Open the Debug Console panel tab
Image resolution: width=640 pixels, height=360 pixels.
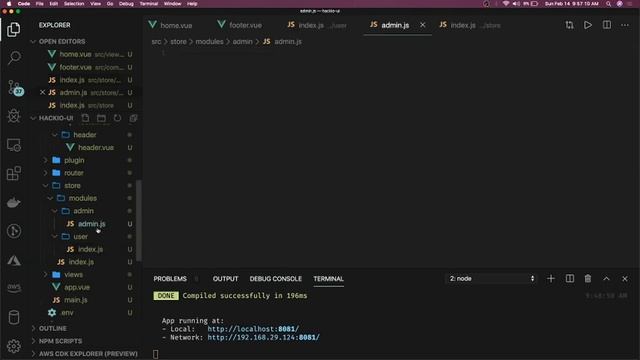coord(276,279)
